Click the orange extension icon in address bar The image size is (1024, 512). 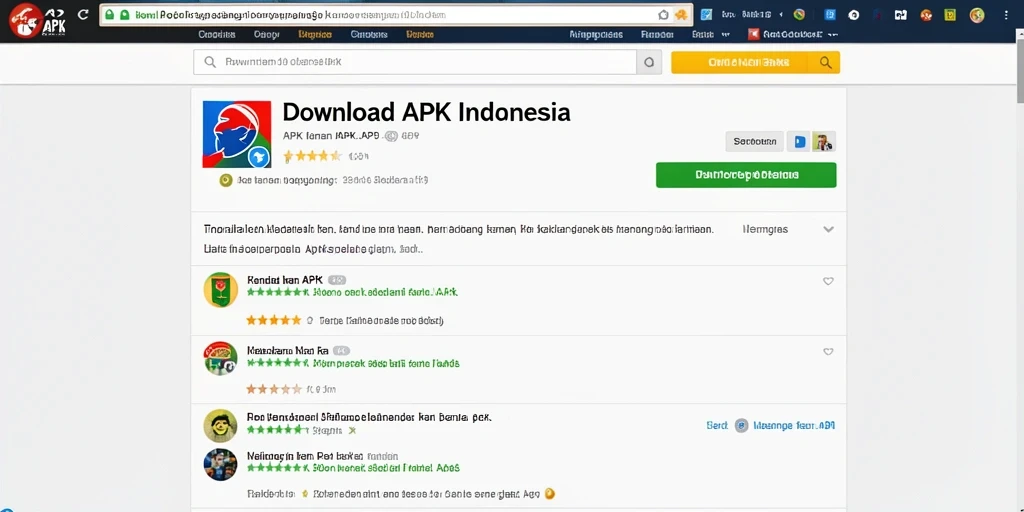click(681, 14)
